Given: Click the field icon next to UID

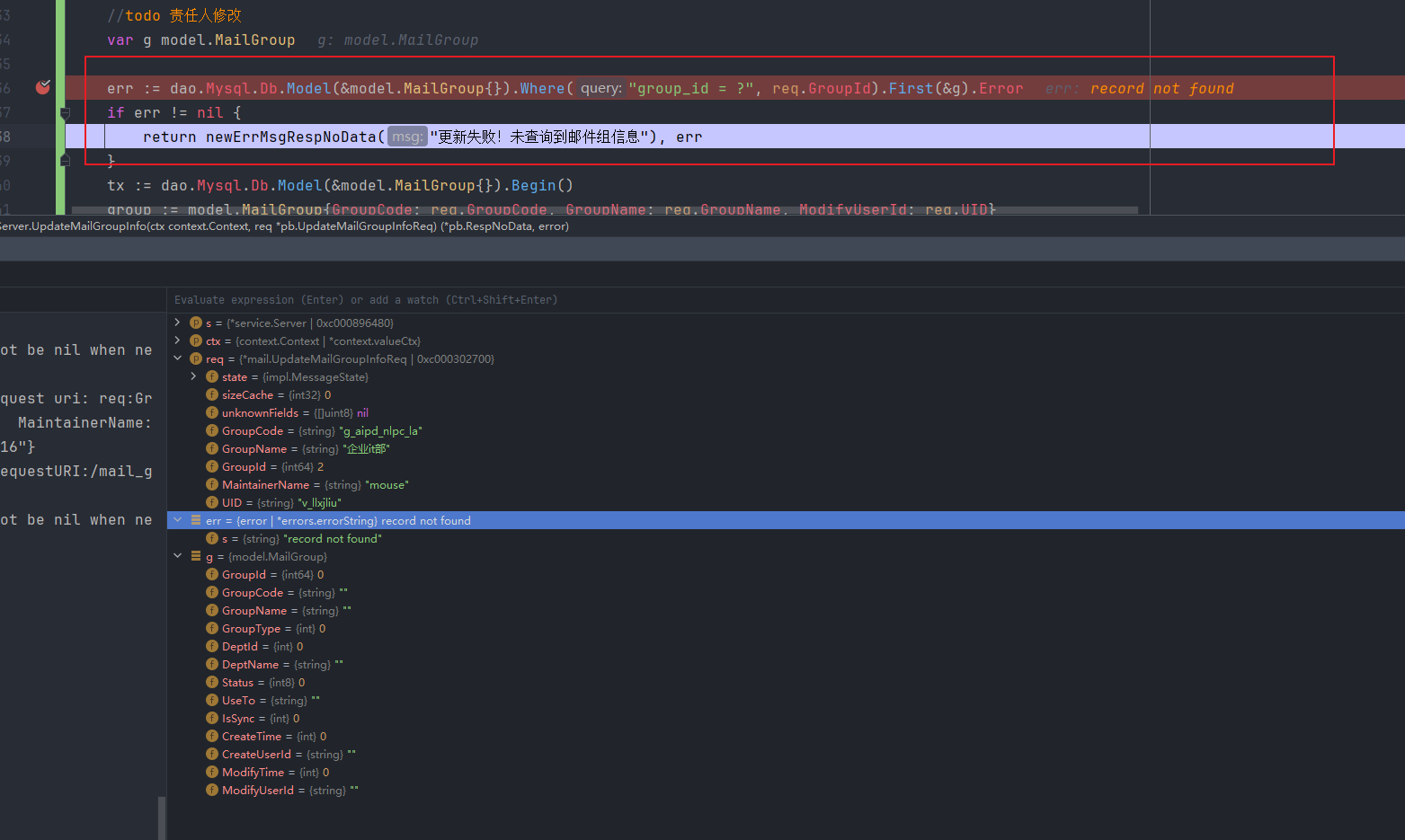Looking at the screenshot, I should (x=212, y=502).
